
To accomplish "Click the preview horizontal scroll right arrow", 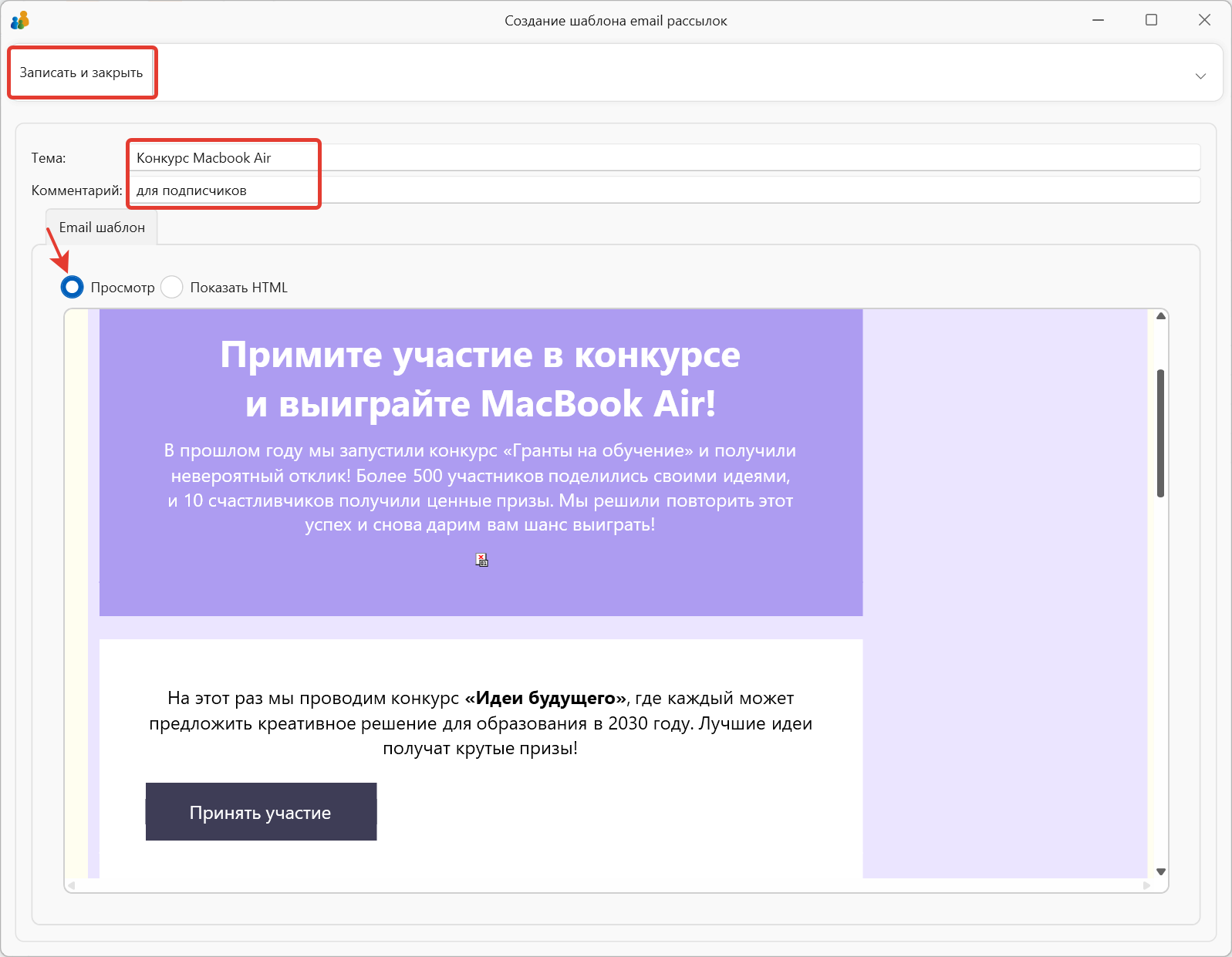I will 1146,885.
